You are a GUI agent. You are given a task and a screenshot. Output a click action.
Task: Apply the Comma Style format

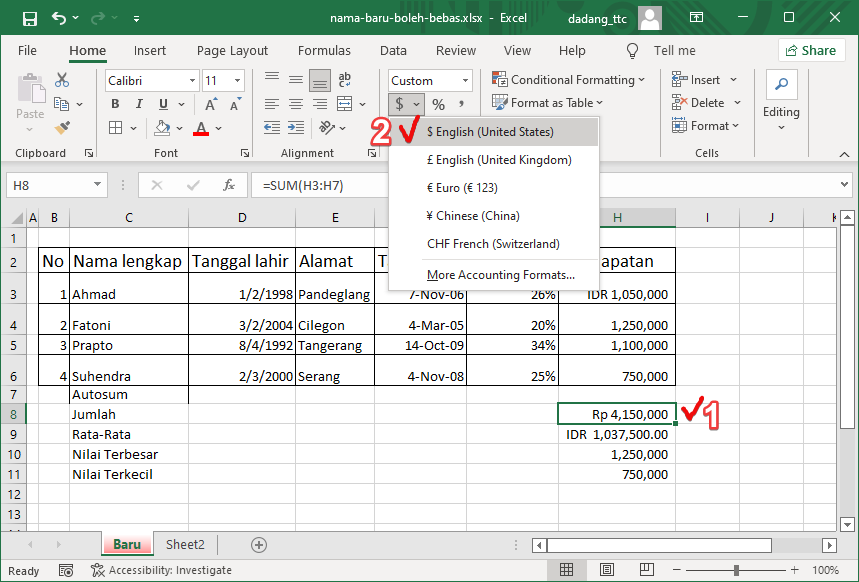460,103
